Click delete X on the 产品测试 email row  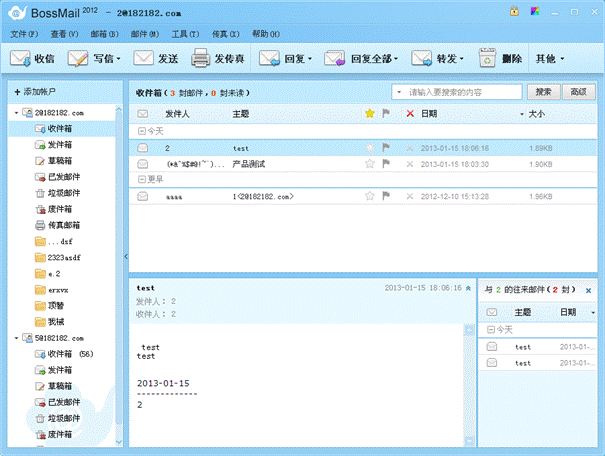[x=410, y=163]
